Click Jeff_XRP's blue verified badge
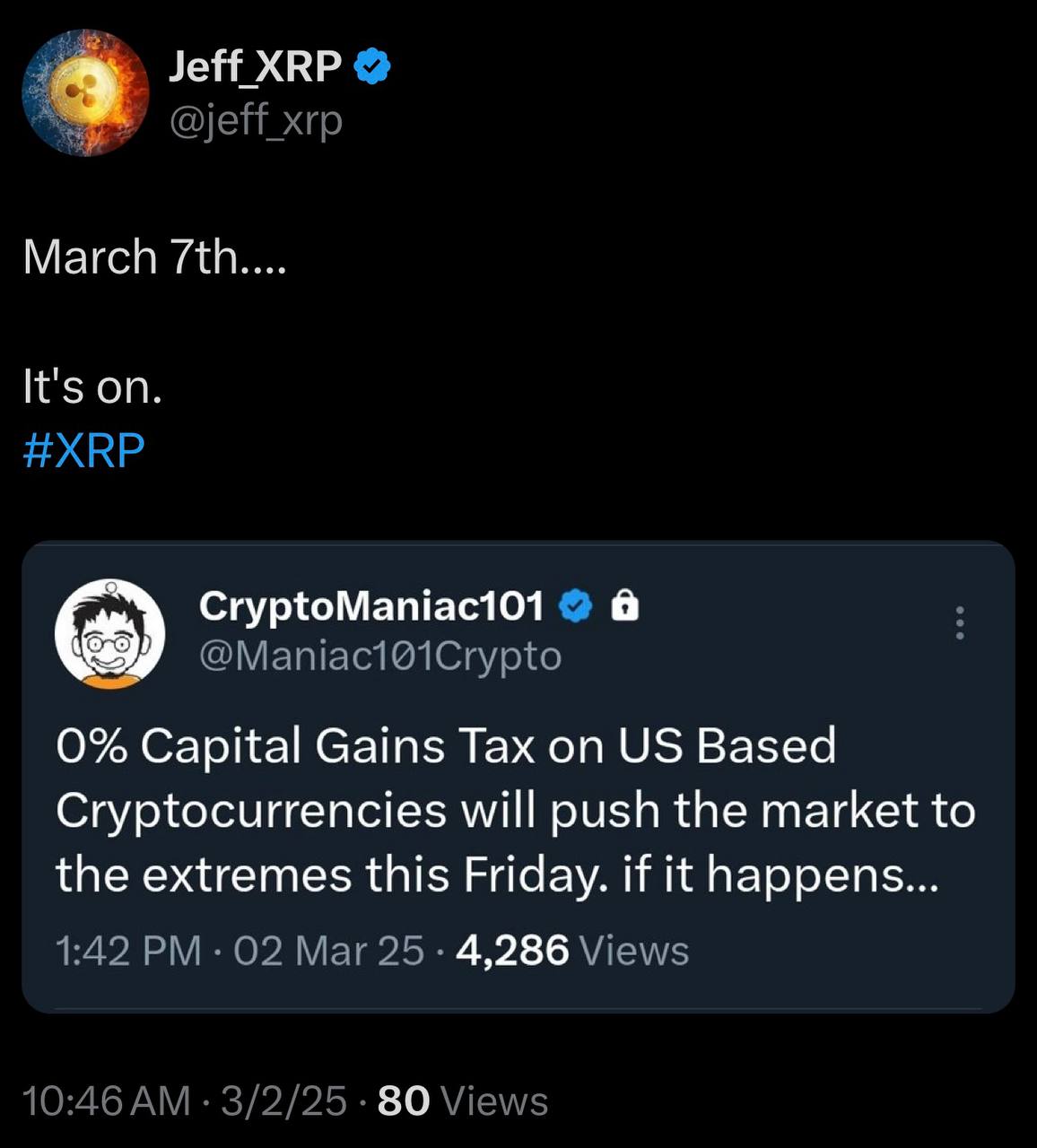Viewport: 1037px width, 1148px height. (372, 67)
